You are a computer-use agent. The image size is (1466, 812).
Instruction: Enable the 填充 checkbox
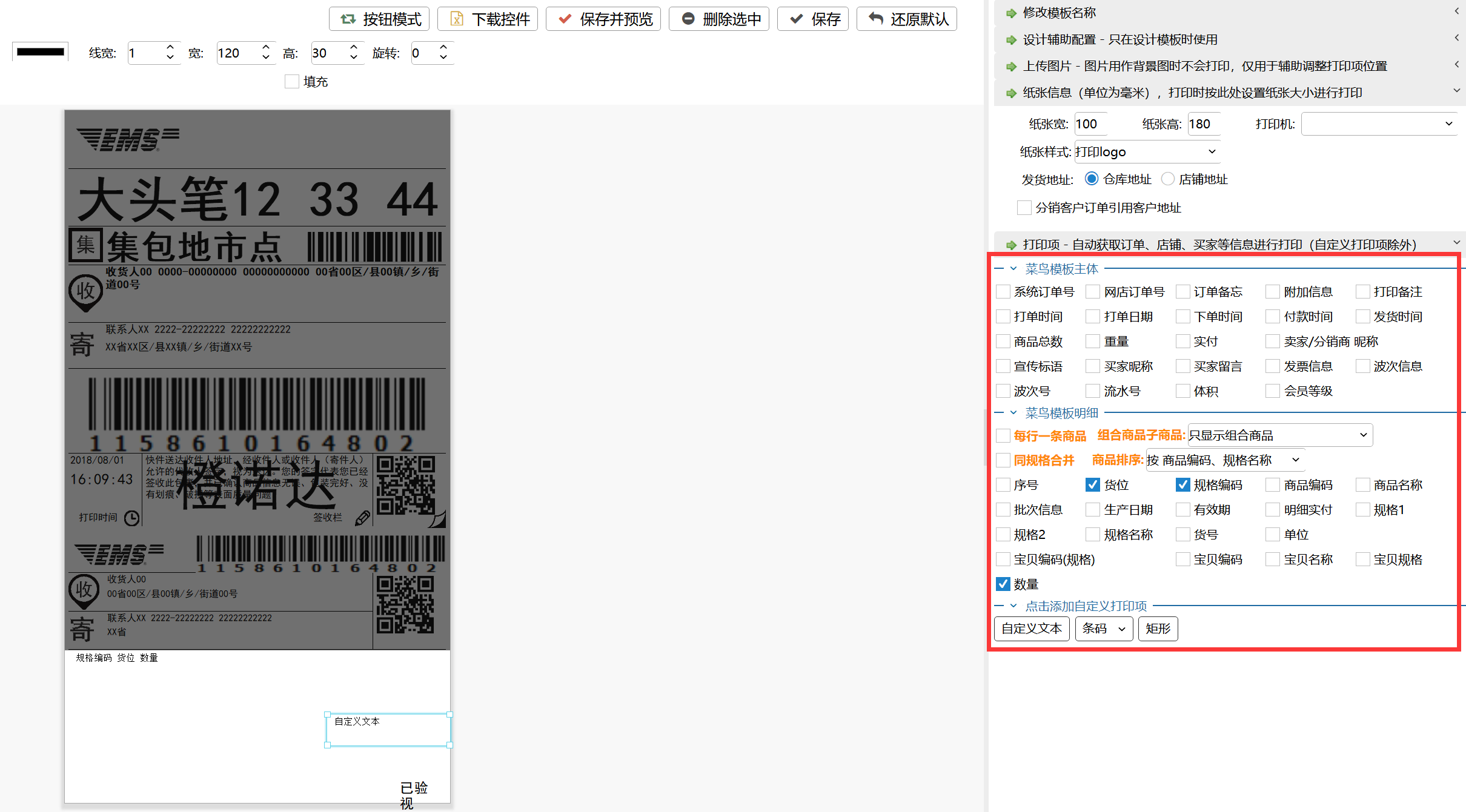tap(292, 82)
